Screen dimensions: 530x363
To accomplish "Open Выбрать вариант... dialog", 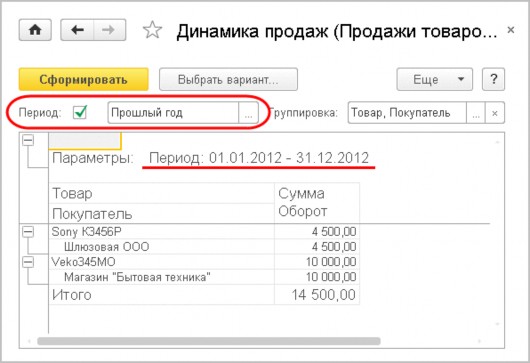I will coord(228,79).
